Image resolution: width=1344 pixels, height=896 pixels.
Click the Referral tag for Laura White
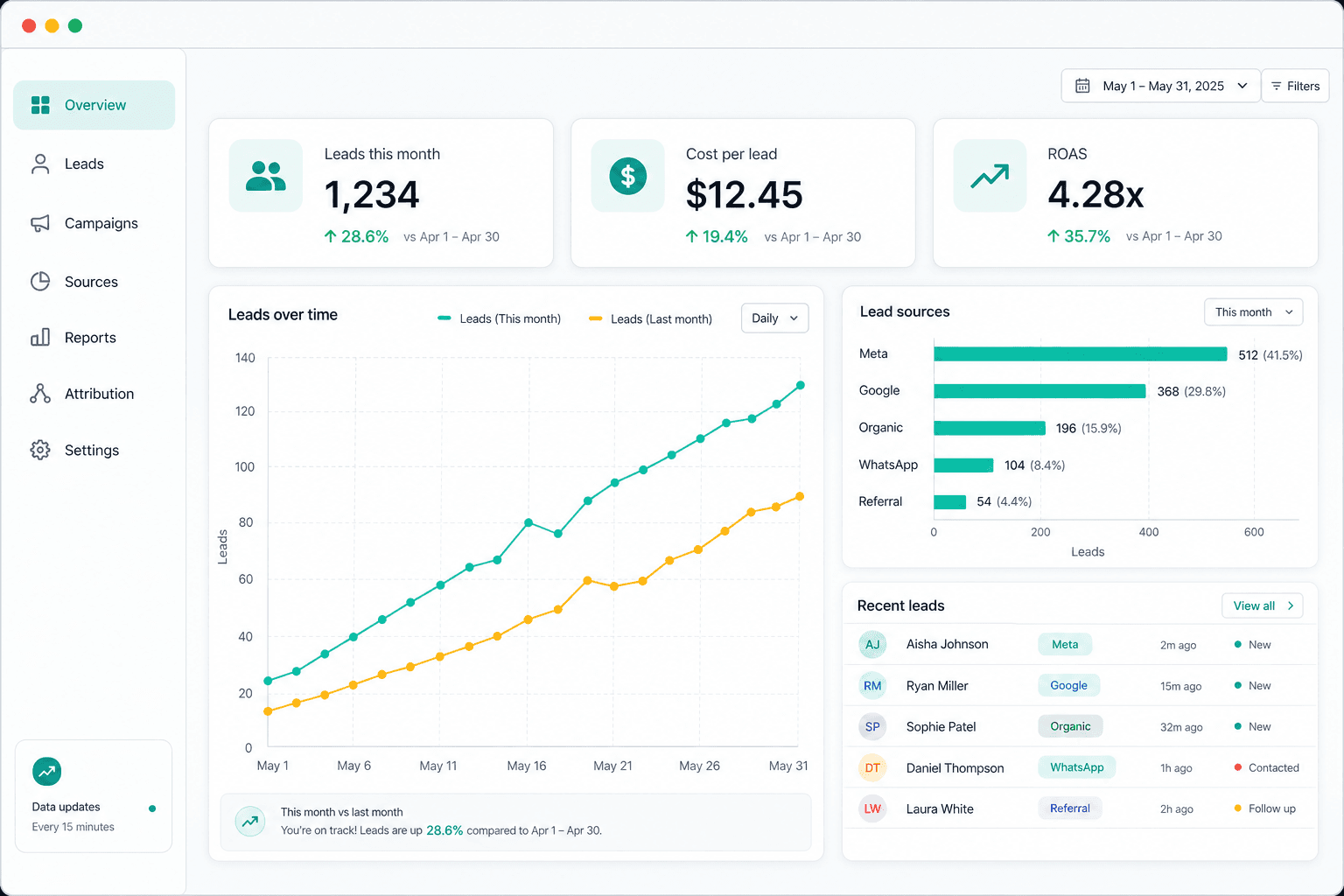point(1070,808)
